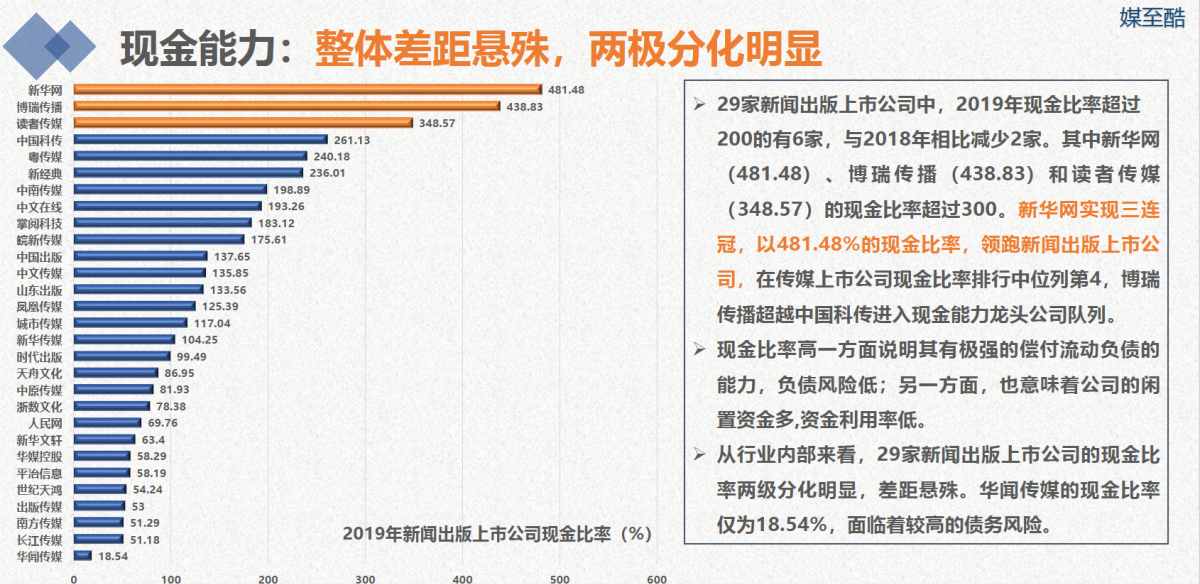Select the orange 博瑞传播 bar
The height and width of the screenshot is (584, 1200).
[286, 106]
